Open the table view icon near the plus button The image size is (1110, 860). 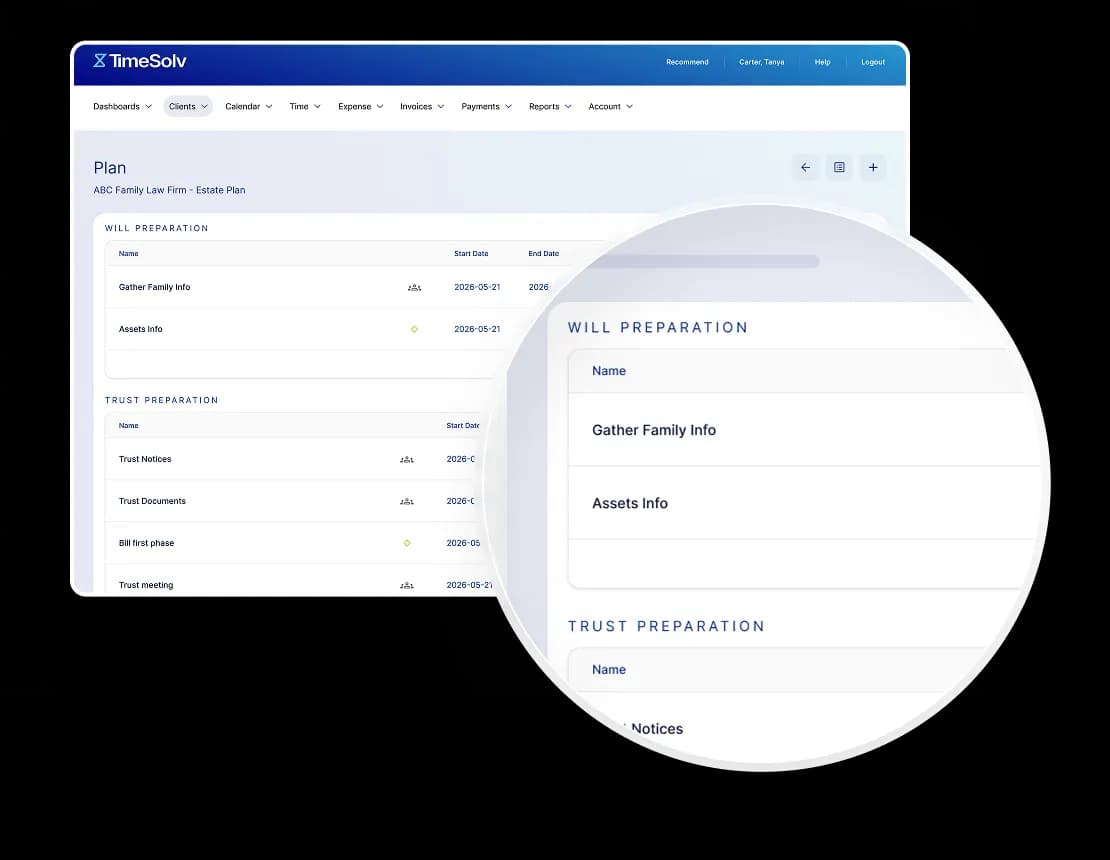pyautogui.click(x=839, y=167)
